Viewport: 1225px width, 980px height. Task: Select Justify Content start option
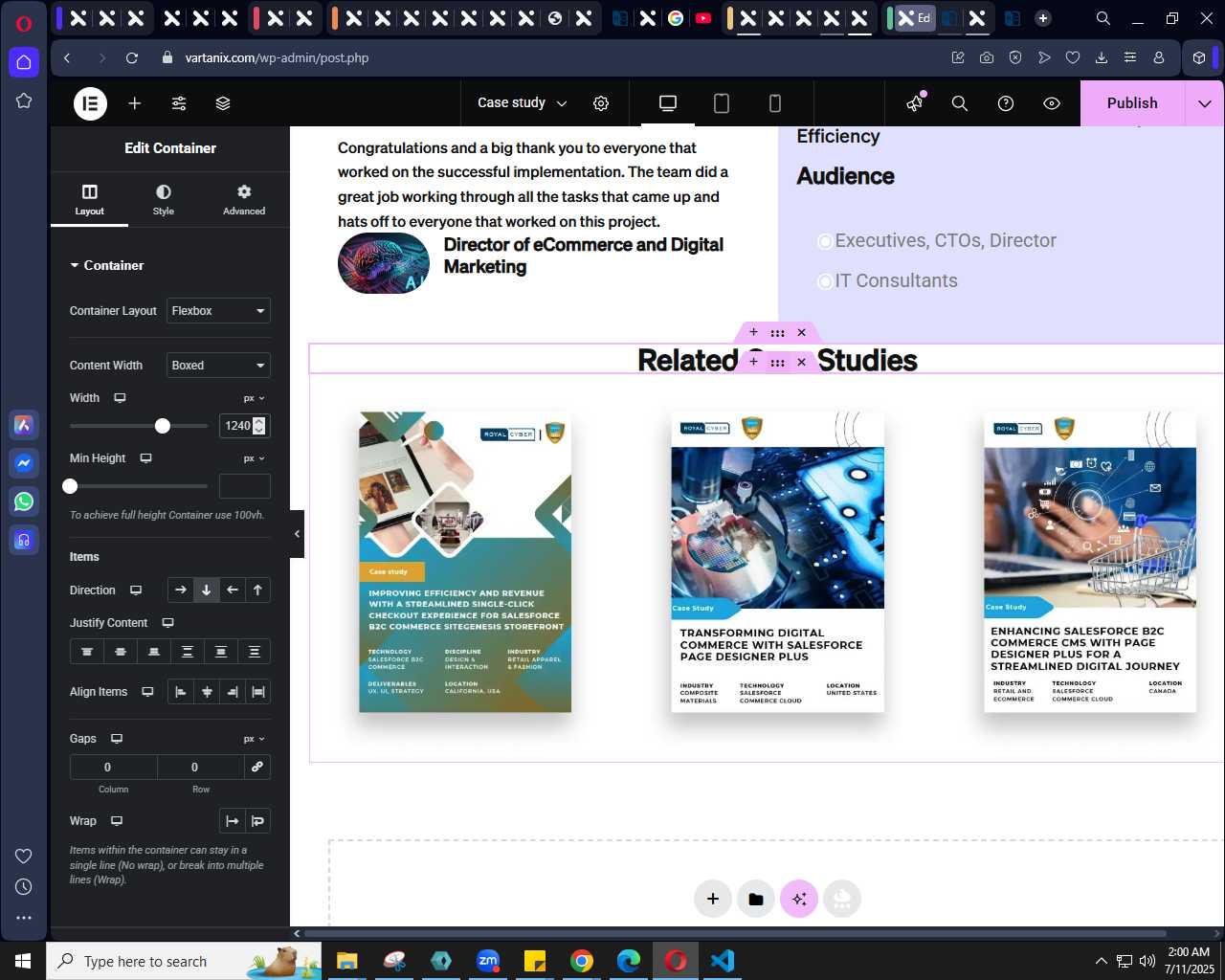[x=87, y=652]
